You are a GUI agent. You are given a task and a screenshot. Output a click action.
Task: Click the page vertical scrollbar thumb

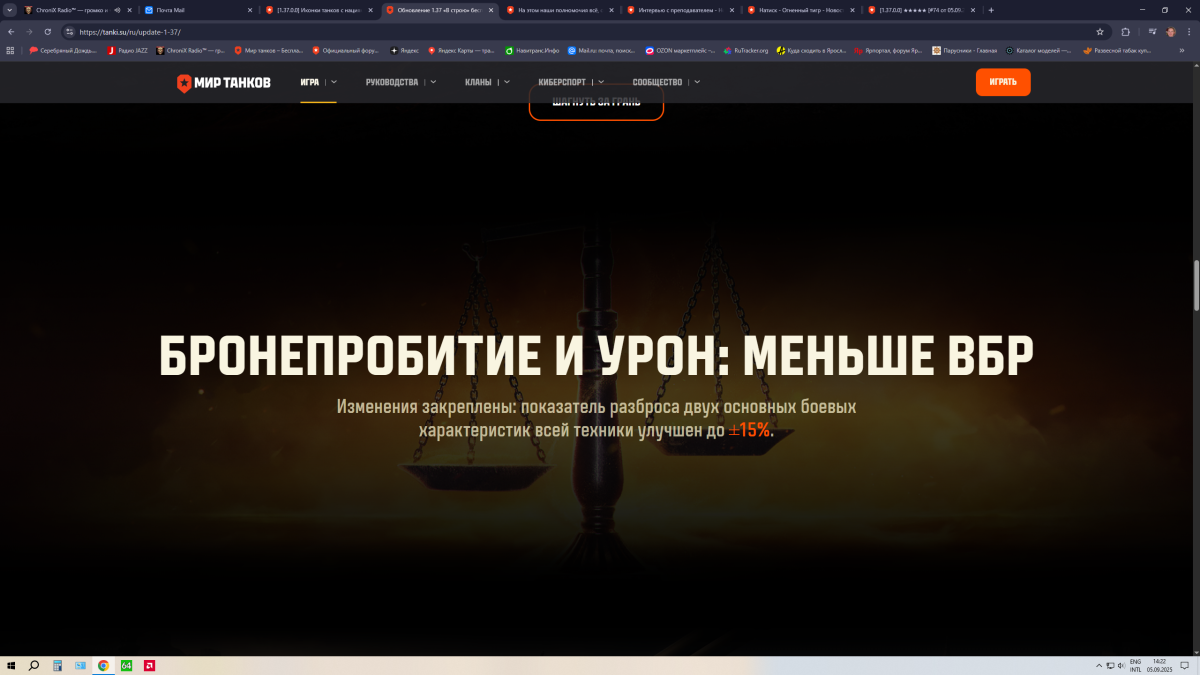(x=1195, y=287)
